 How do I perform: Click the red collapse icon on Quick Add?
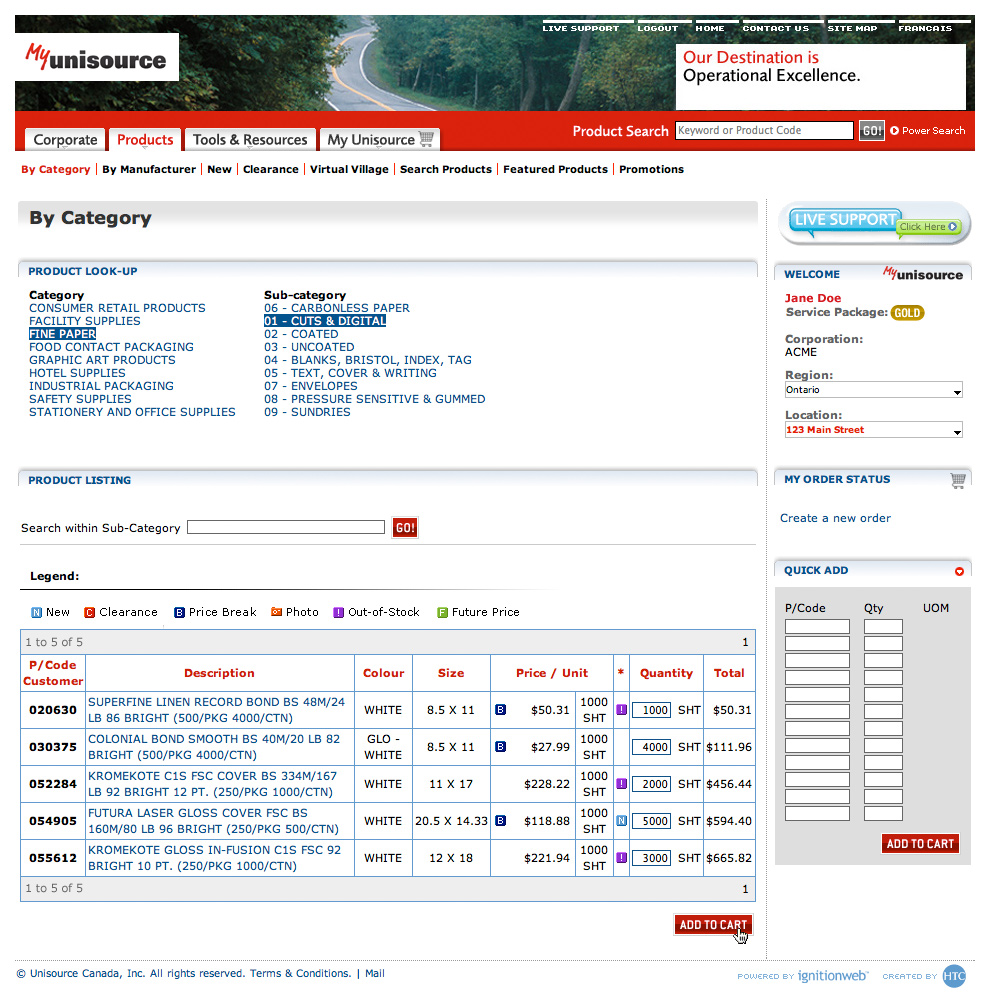pos(959,571)
